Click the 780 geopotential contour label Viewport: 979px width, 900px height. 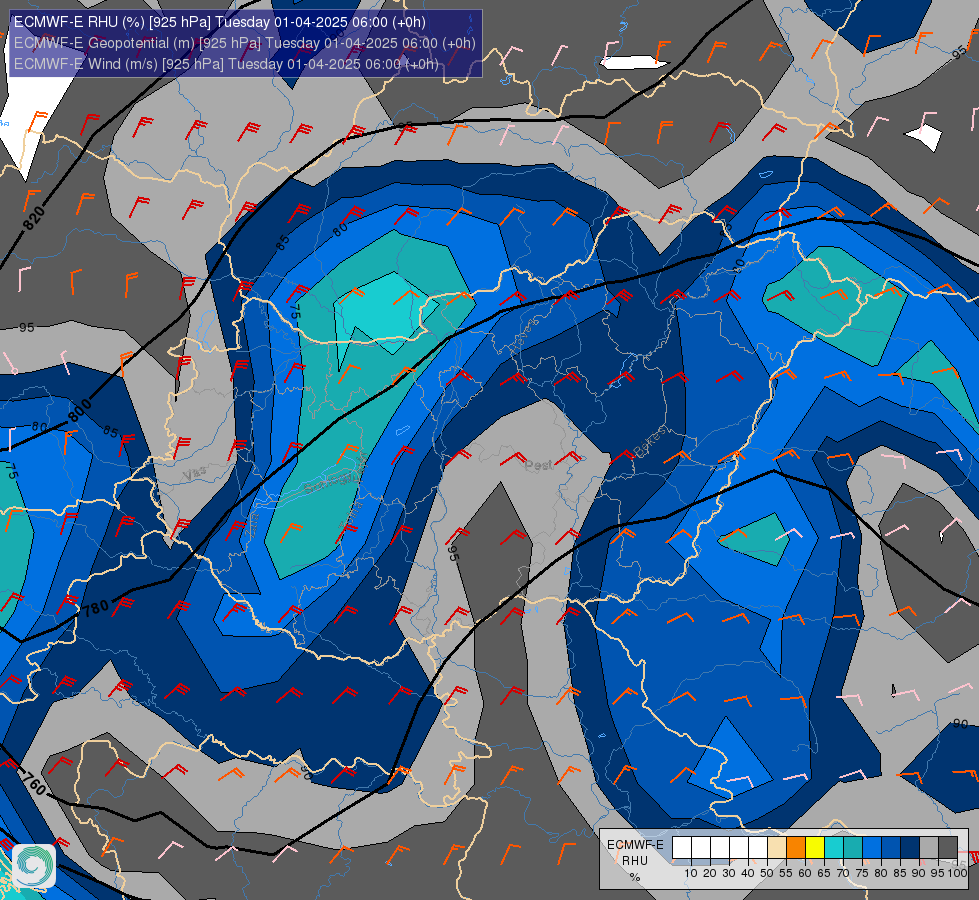(96, 608)
